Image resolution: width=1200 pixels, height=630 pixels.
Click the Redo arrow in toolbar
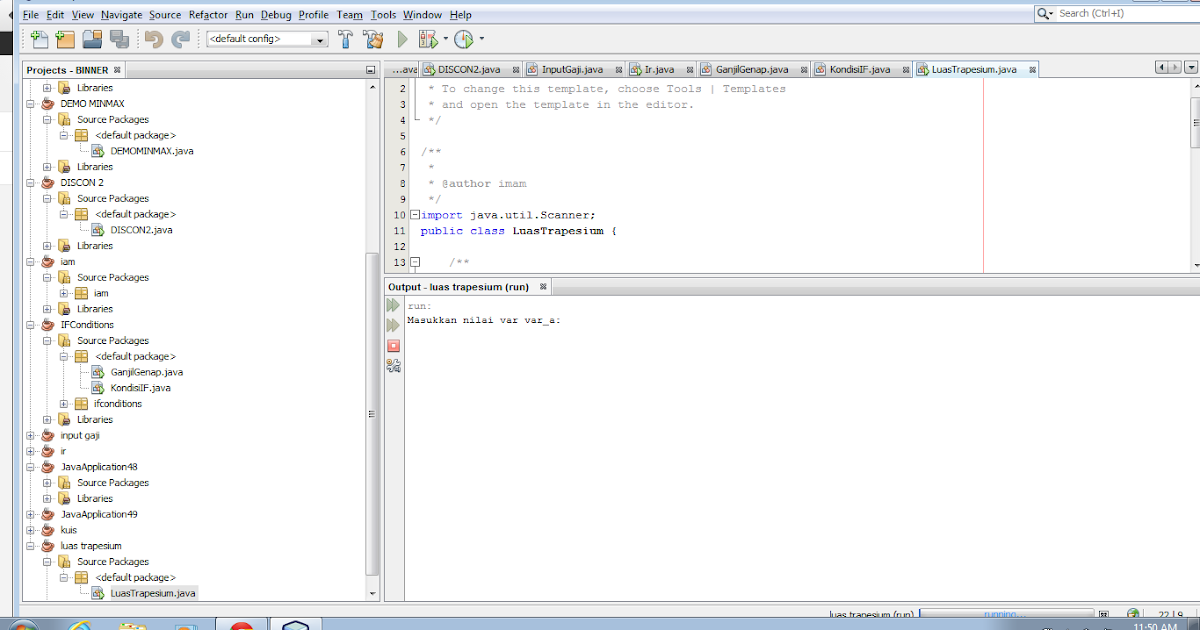181,39
